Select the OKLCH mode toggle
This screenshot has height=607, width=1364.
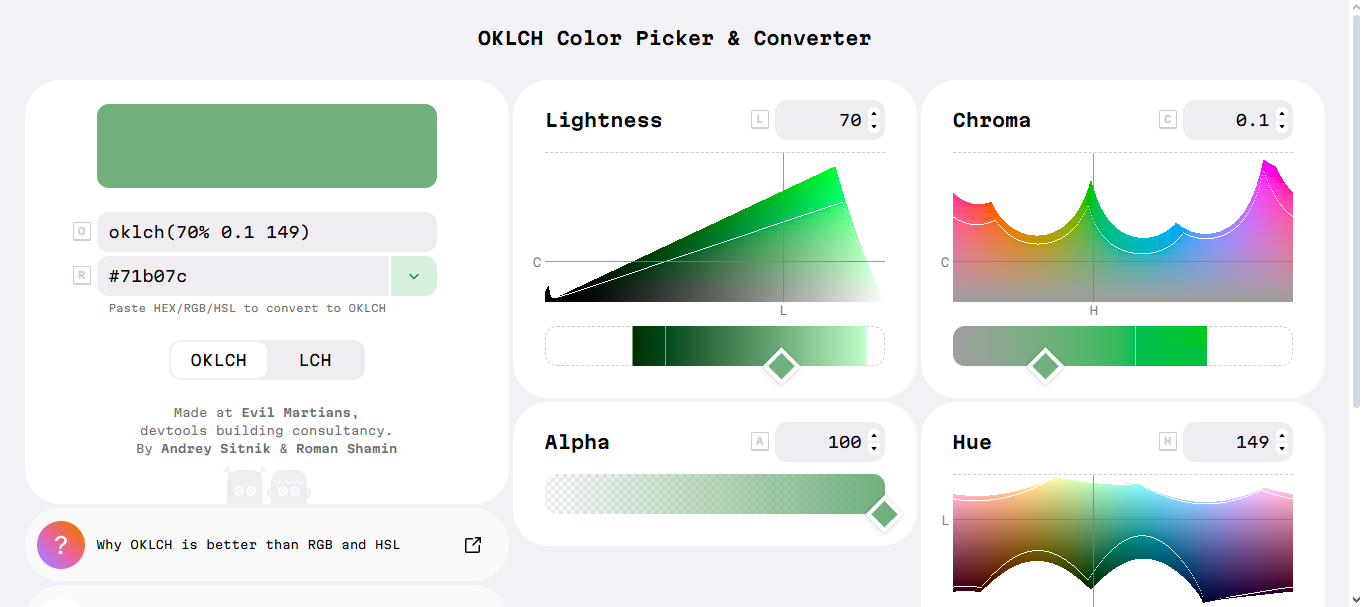[x=219, y=360]
